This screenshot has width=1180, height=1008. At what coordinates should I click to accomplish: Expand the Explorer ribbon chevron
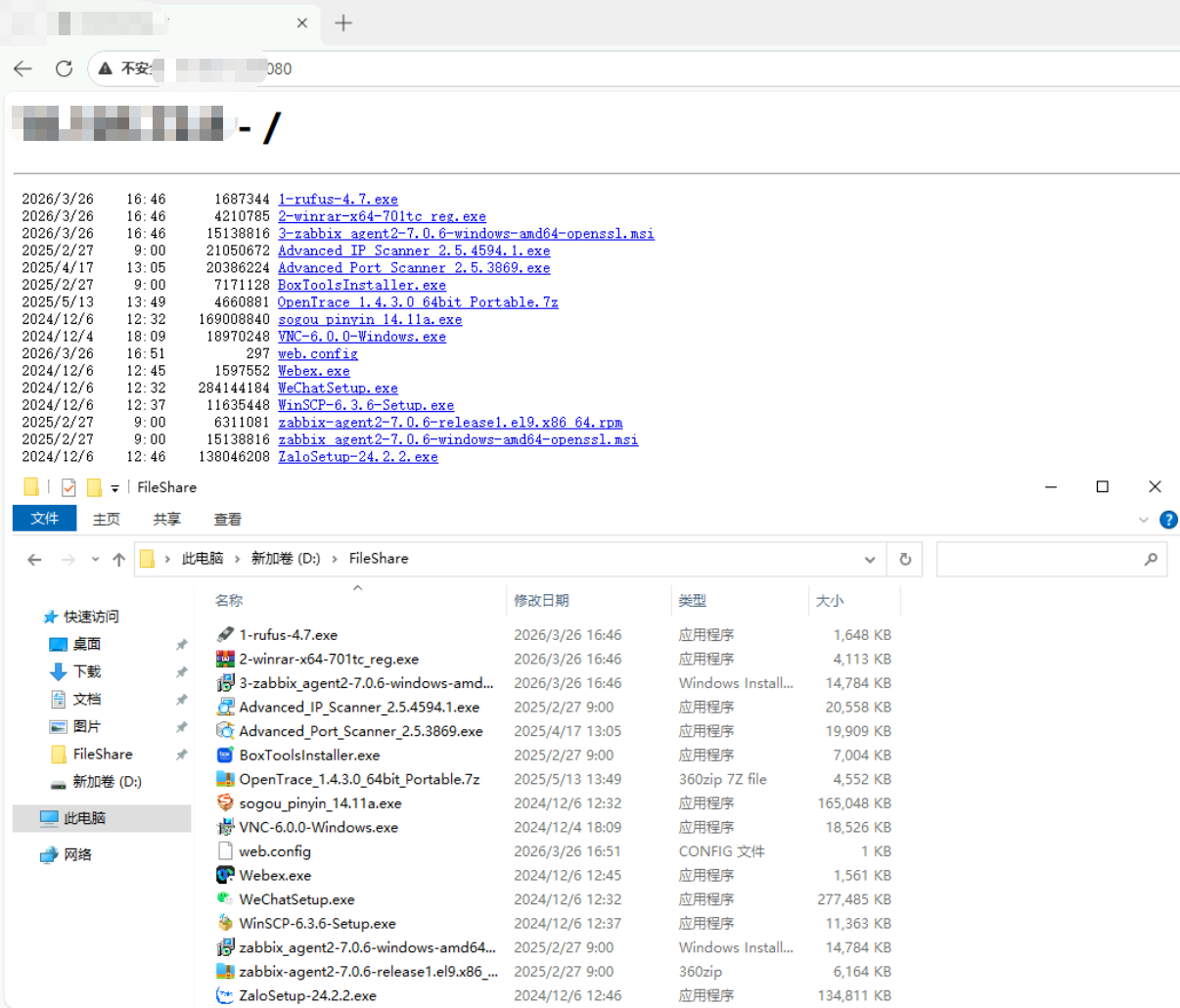[1144, 520]
